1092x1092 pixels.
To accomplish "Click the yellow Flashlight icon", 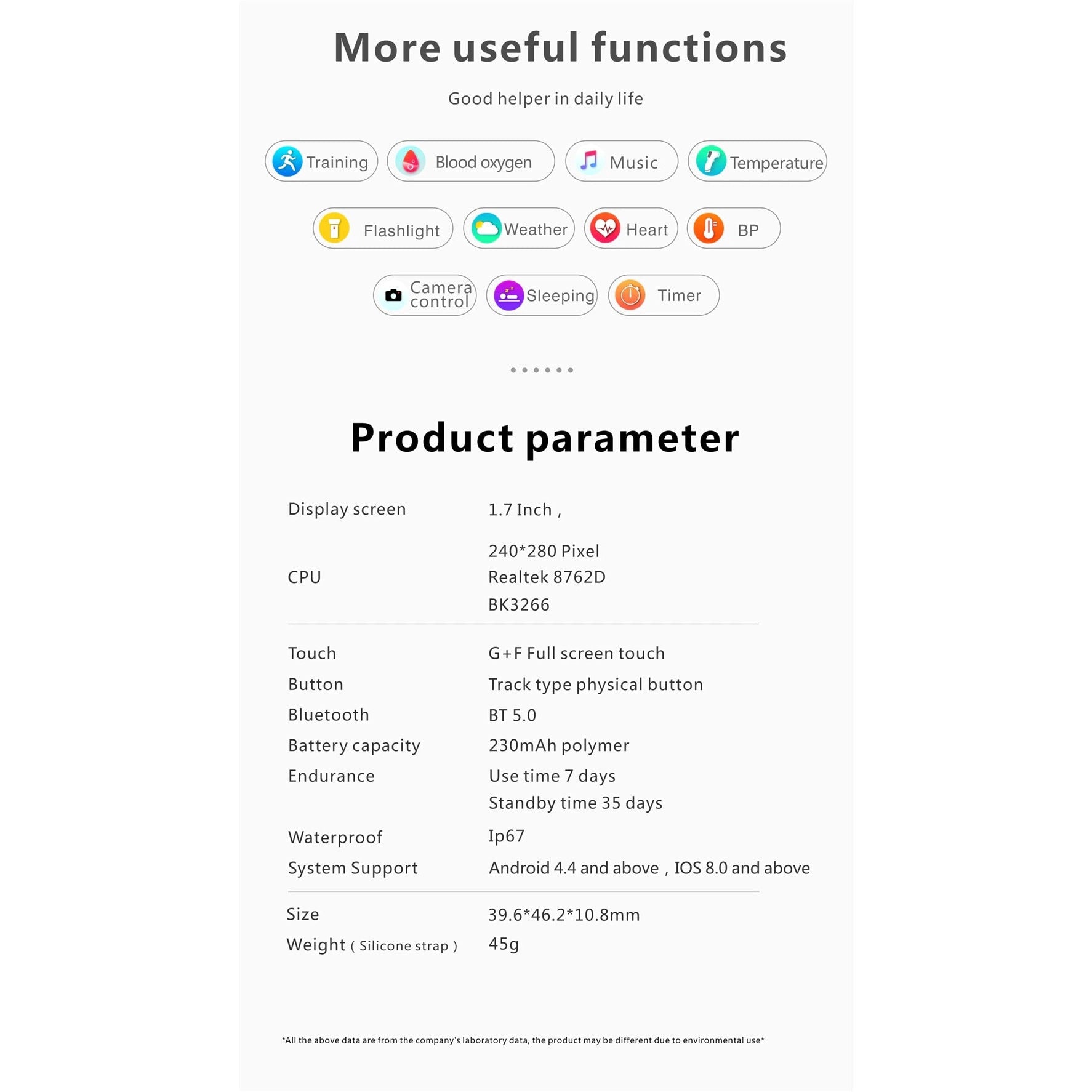I will pos(334,228).
